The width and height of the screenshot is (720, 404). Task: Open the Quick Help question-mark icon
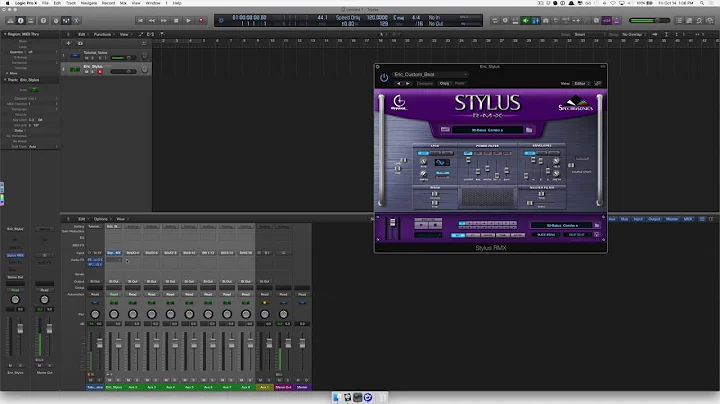43,21
